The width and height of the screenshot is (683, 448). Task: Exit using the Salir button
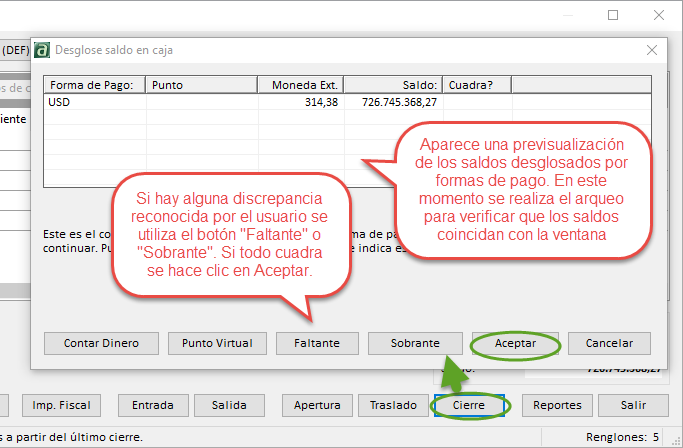click(632, 405)
